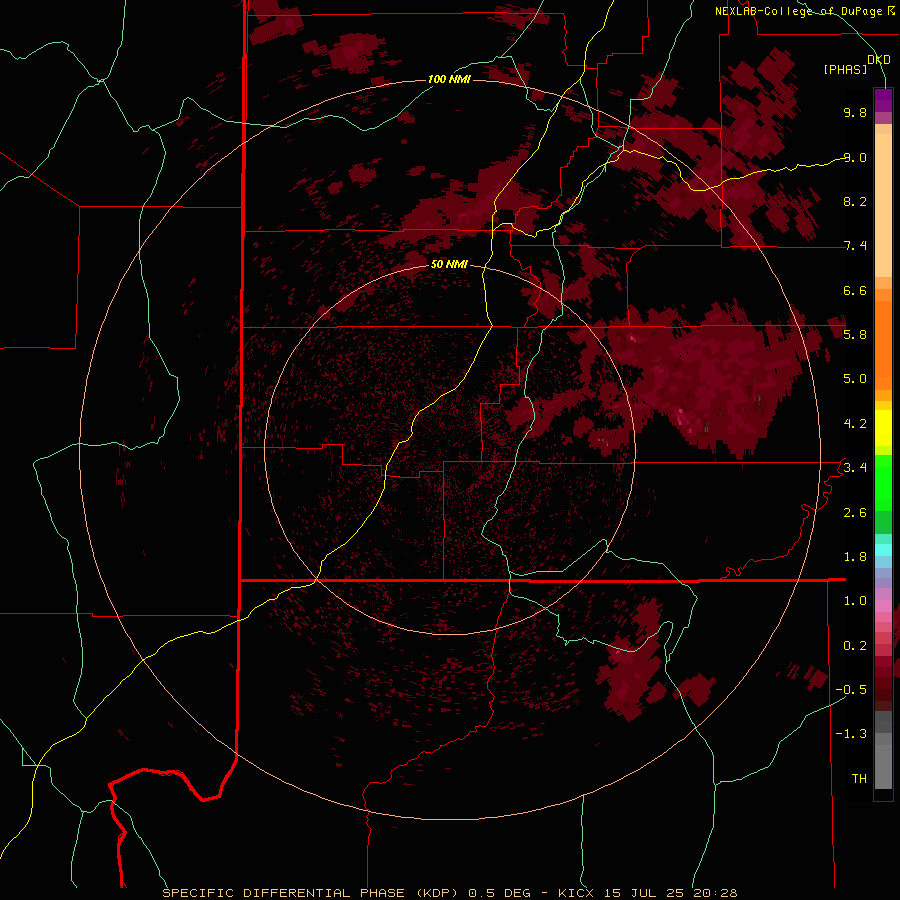This screenshot has height=900, width=900.
Task: Click the 1.0 scale value
Action: pos(855,600)
